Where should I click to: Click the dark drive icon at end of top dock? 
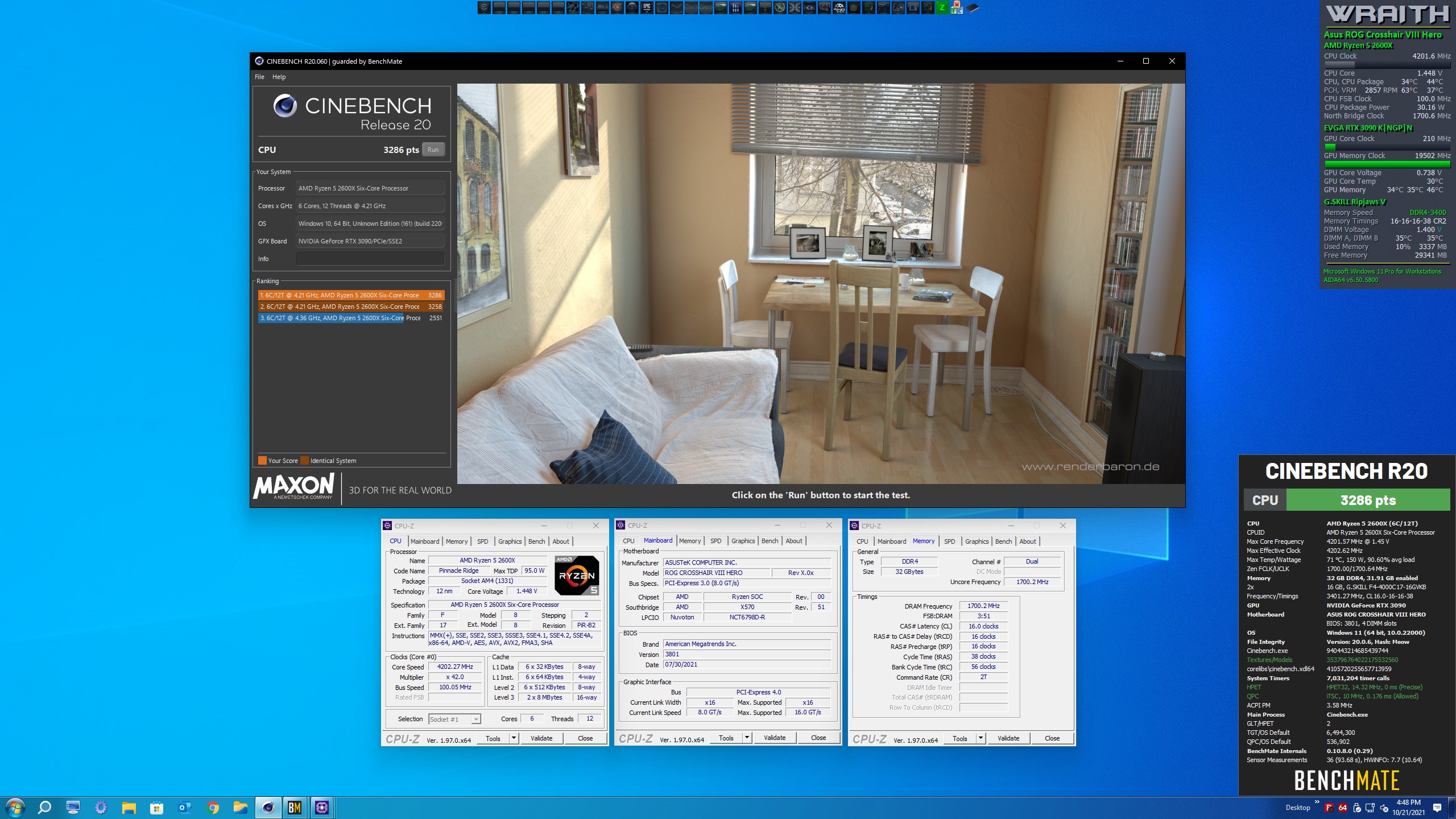(973, 8)
